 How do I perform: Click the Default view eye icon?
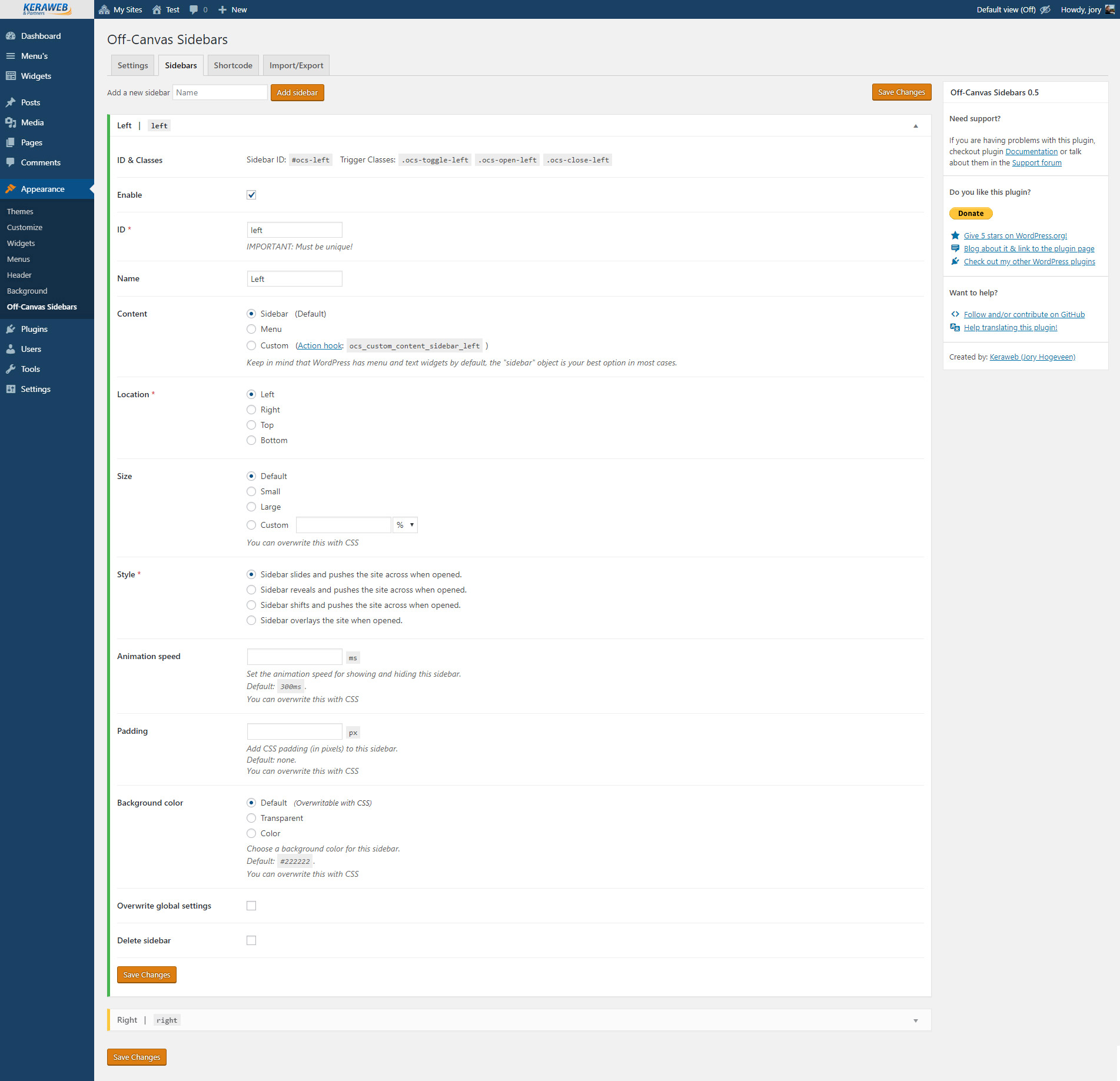coord(1045,9)
